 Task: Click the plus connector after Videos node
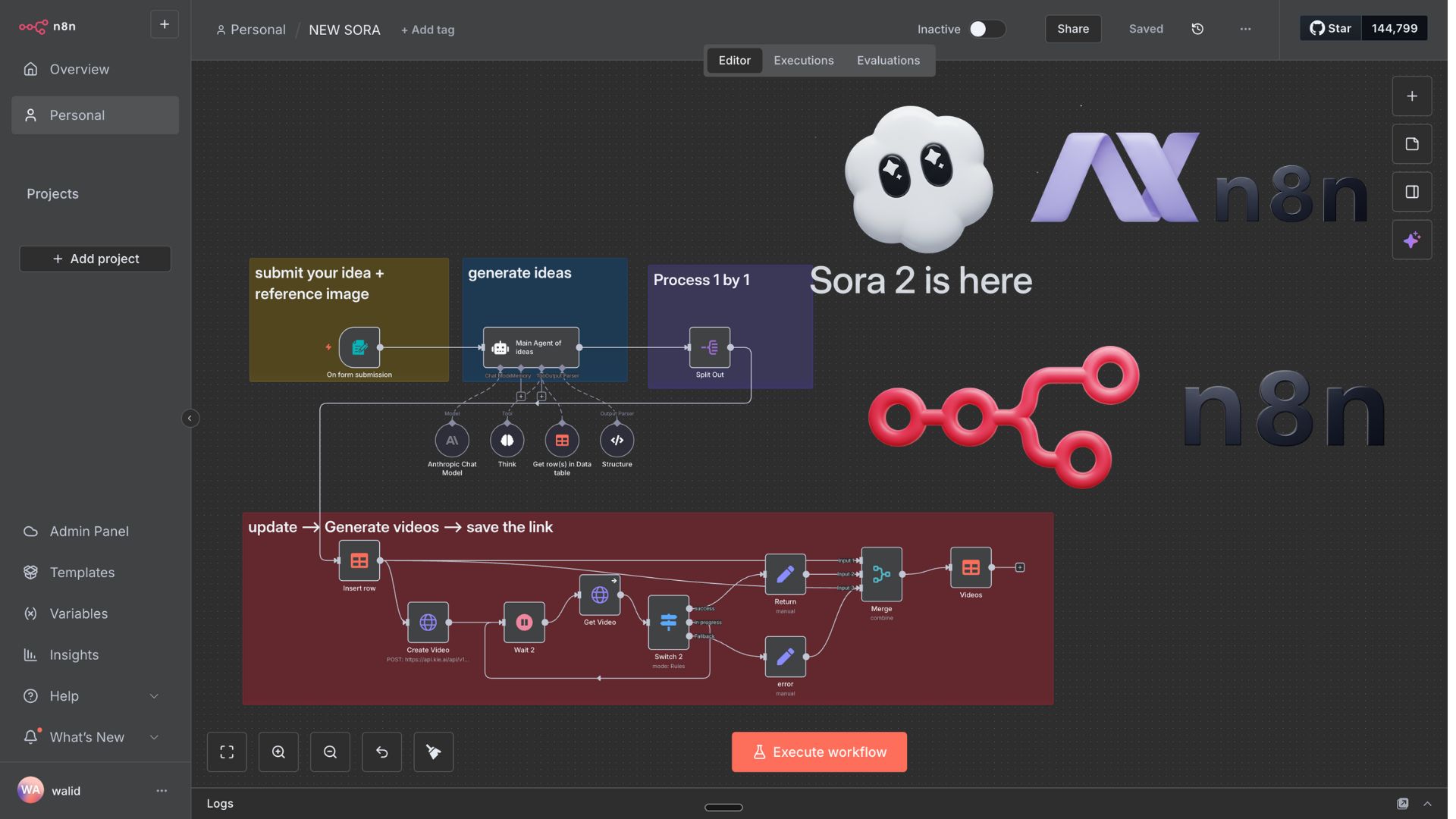point(1020,567)
